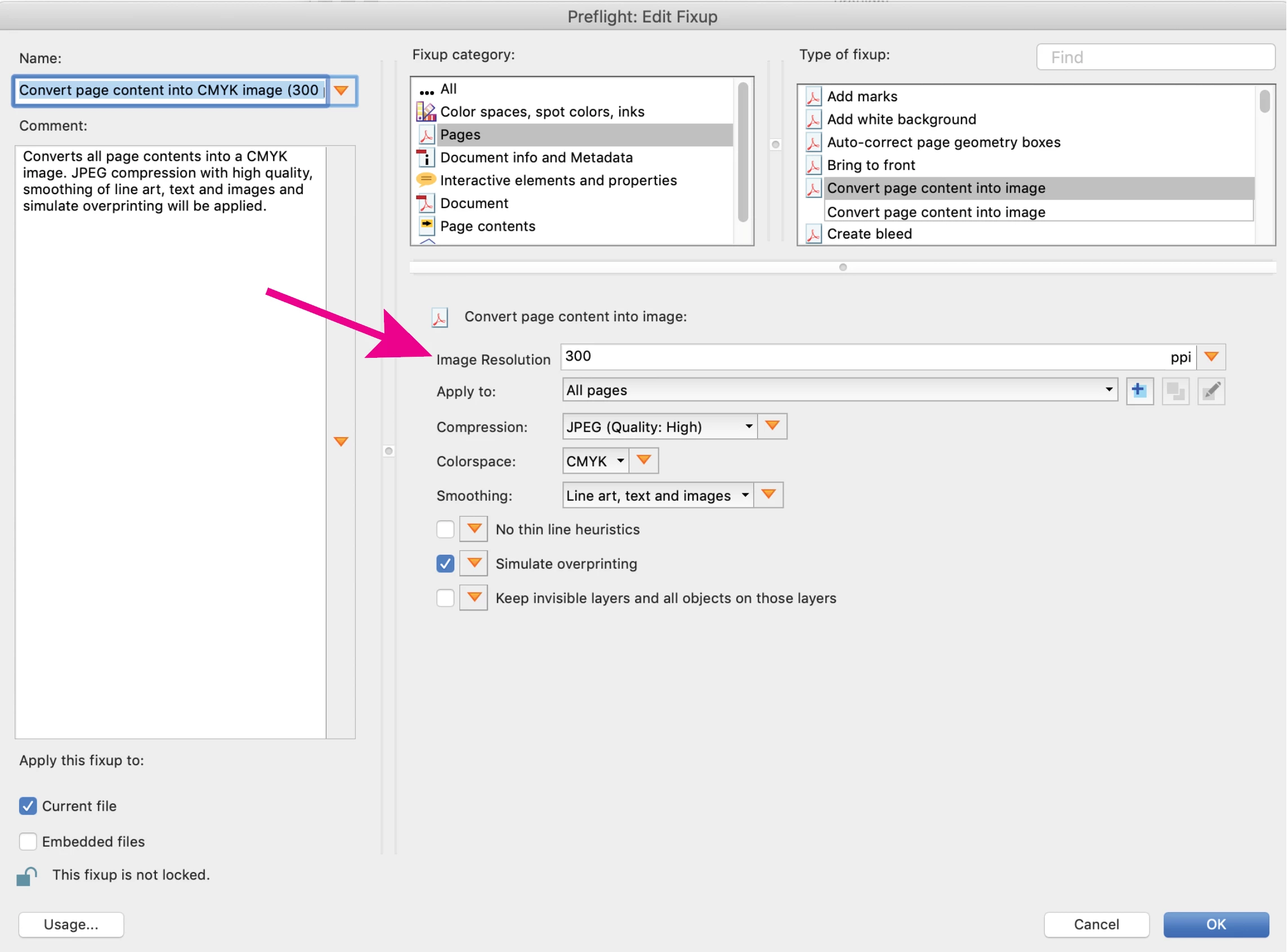
Task: Check the Embedded files option
Action: coord(28,842)
